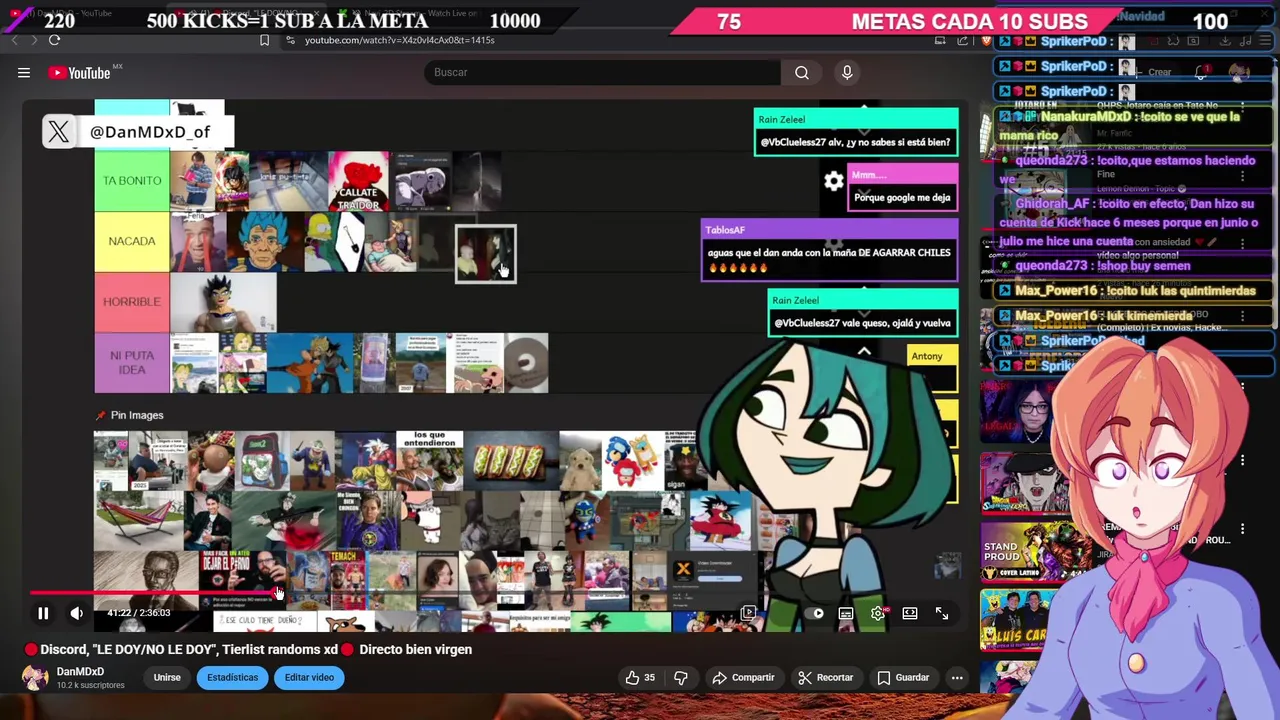Click the search magnifier button
Screen dimensions: 1280x720
click(x=801, y=72)
